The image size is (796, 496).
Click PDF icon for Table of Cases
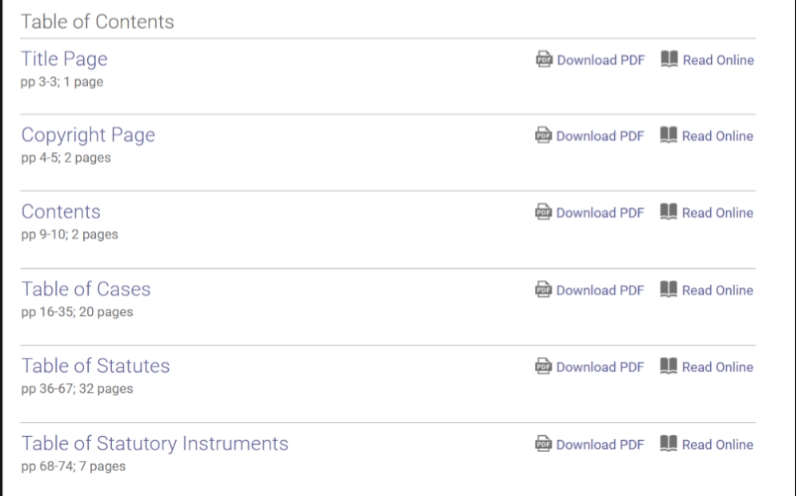pyautogui.click(x=544, y=290)
